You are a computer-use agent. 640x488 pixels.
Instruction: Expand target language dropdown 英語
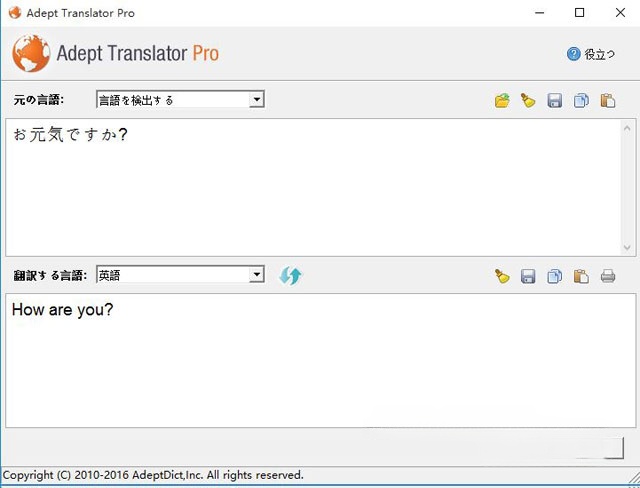(256, 274)
